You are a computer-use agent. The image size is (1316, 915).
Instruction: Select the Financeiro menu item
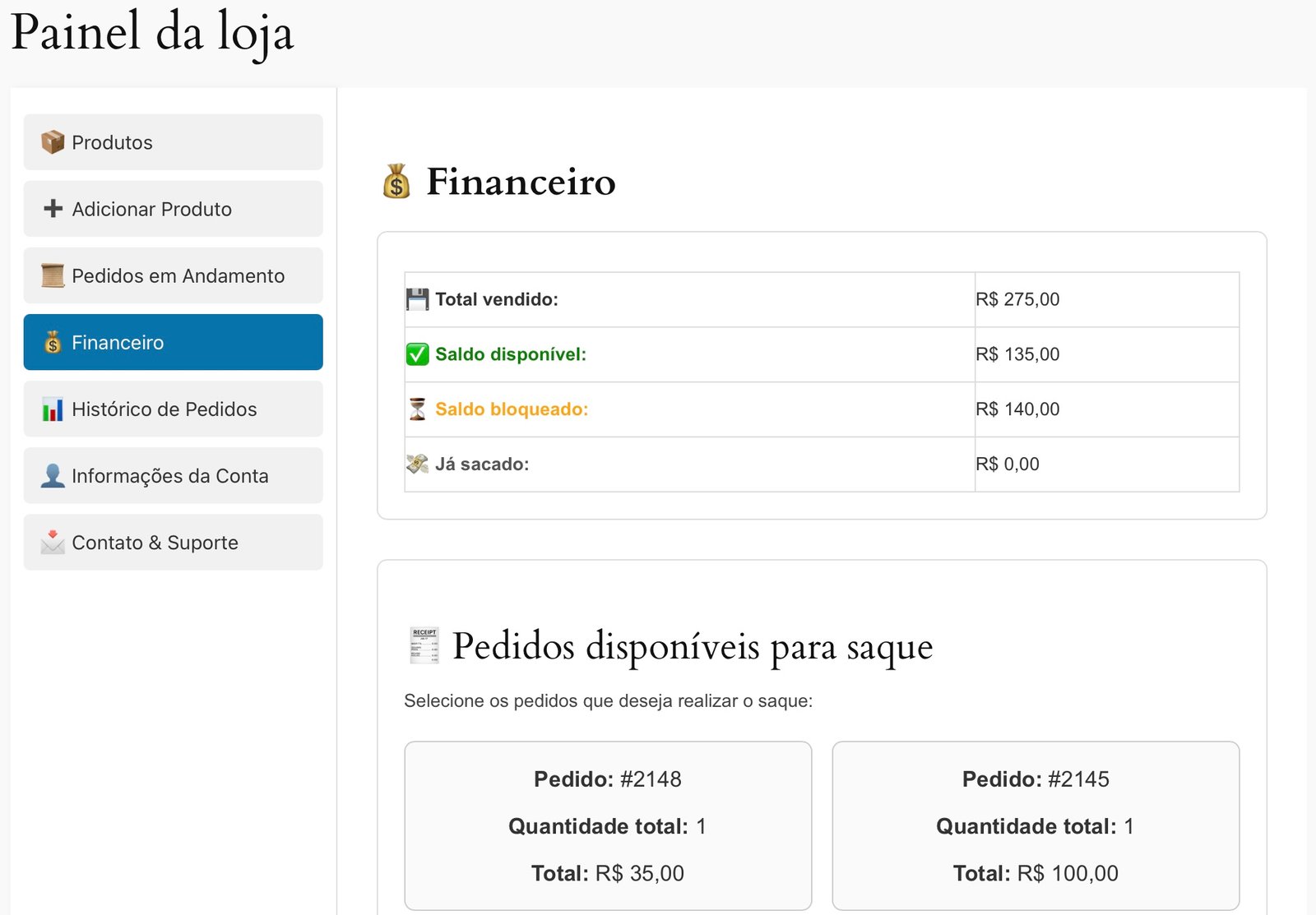tap(174, 342)
